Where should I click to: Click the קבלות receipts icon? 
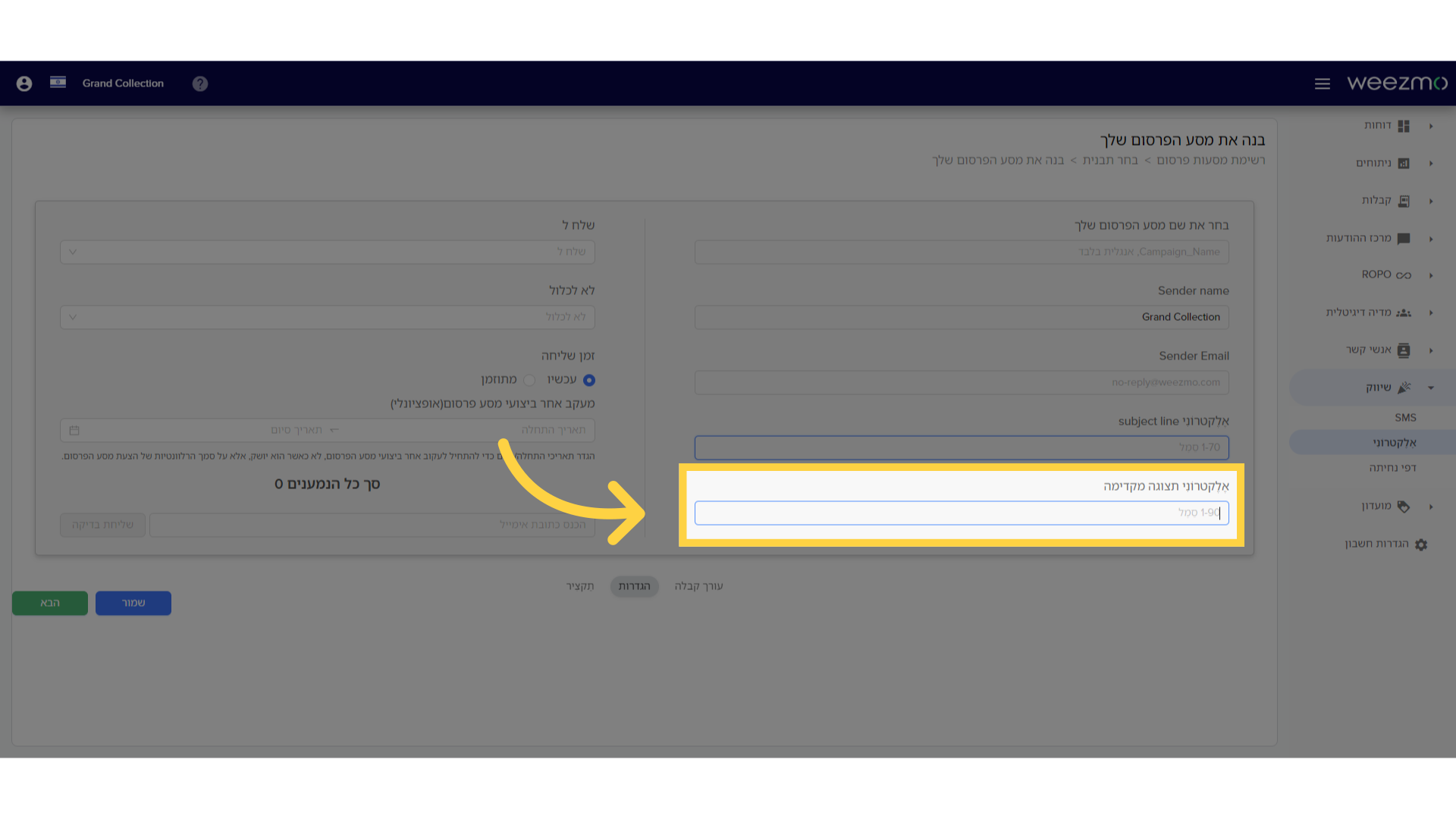coord(1404,201)
